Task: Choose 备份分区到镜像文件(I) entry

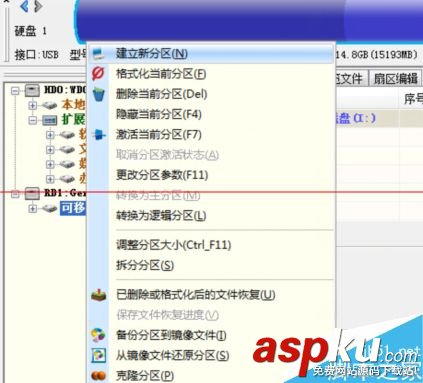Action: (x=210, y=335)
